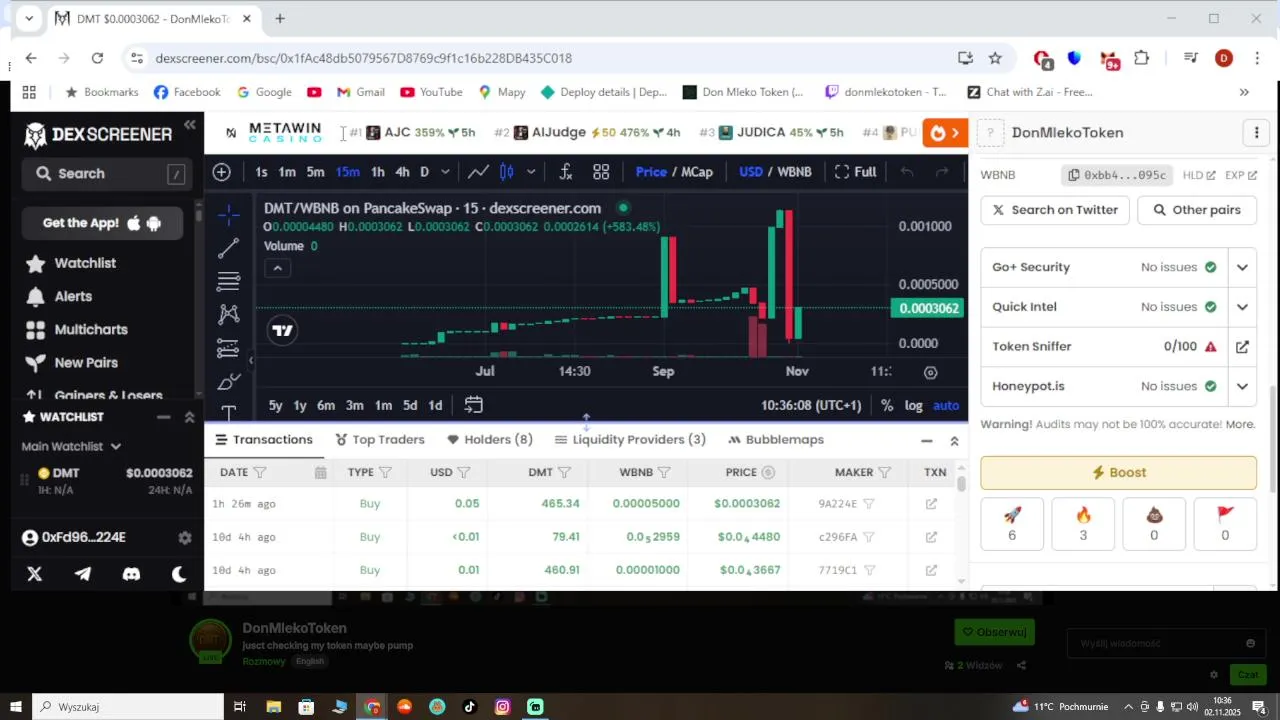Expand the Quick Intel audit details

click(1242, 307)
